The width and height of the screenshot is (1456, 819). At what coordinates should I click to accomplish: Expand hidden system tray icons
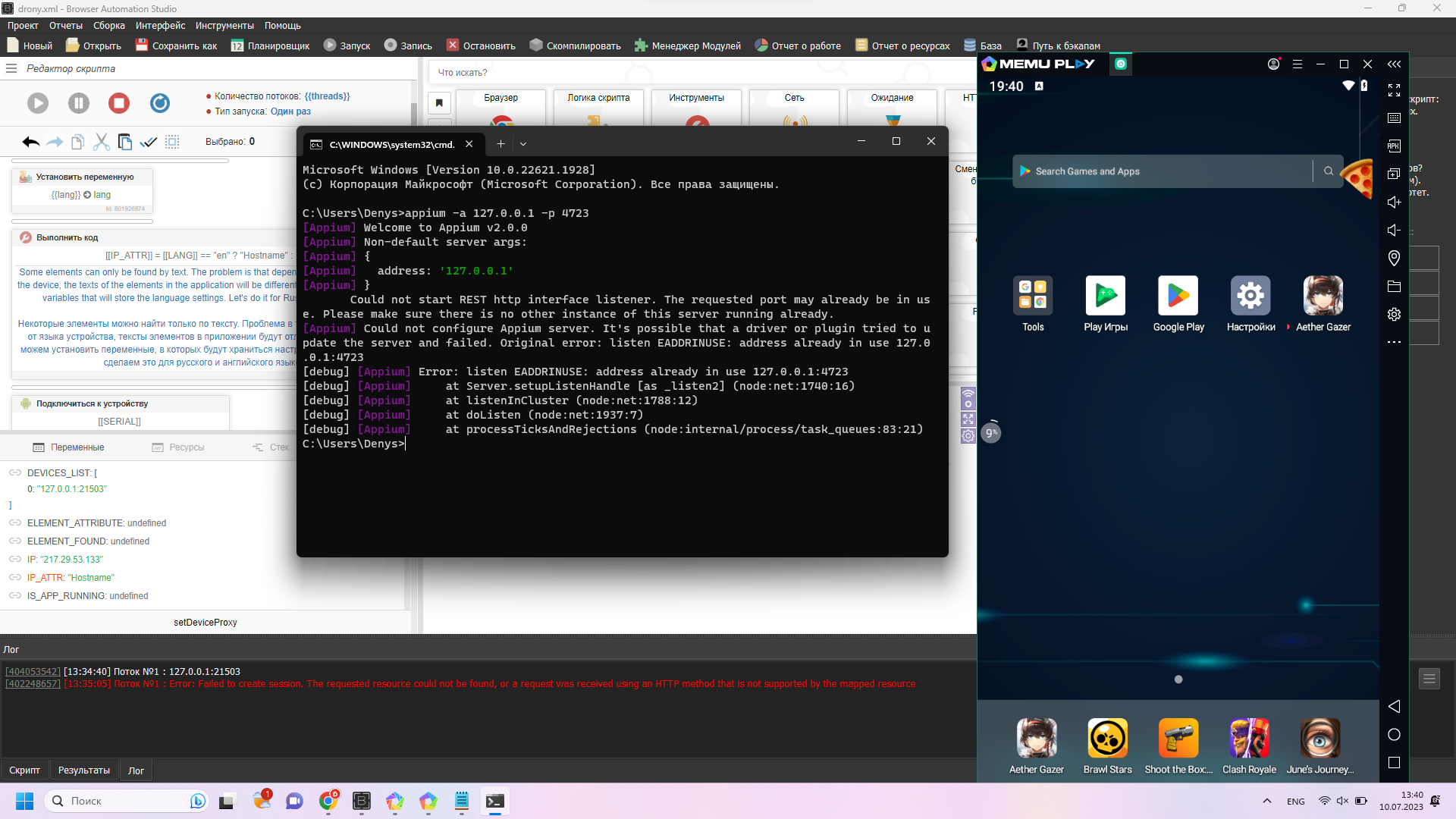[1266, 801]
